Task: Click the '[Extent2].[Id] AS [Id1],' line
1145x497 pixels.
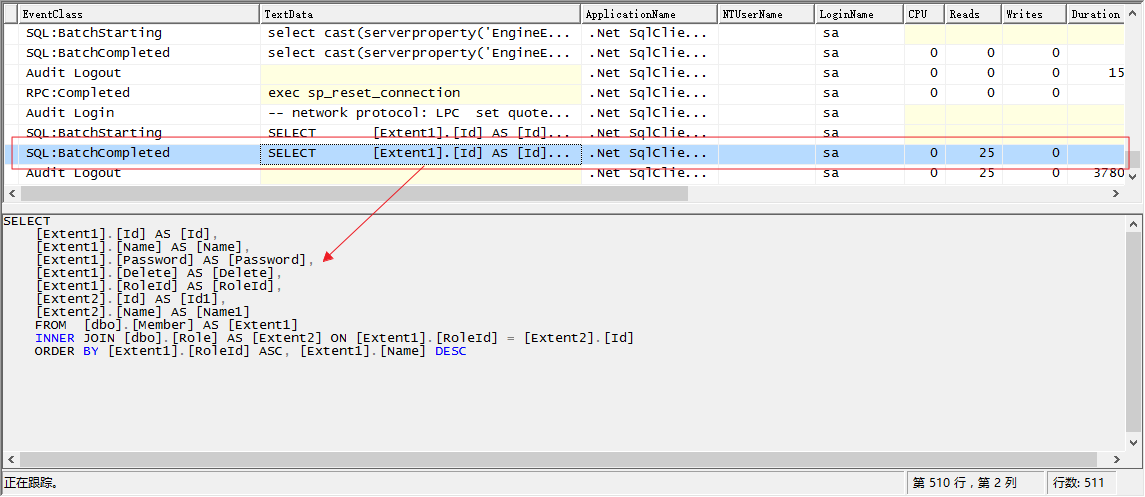Action: [131, 298]
